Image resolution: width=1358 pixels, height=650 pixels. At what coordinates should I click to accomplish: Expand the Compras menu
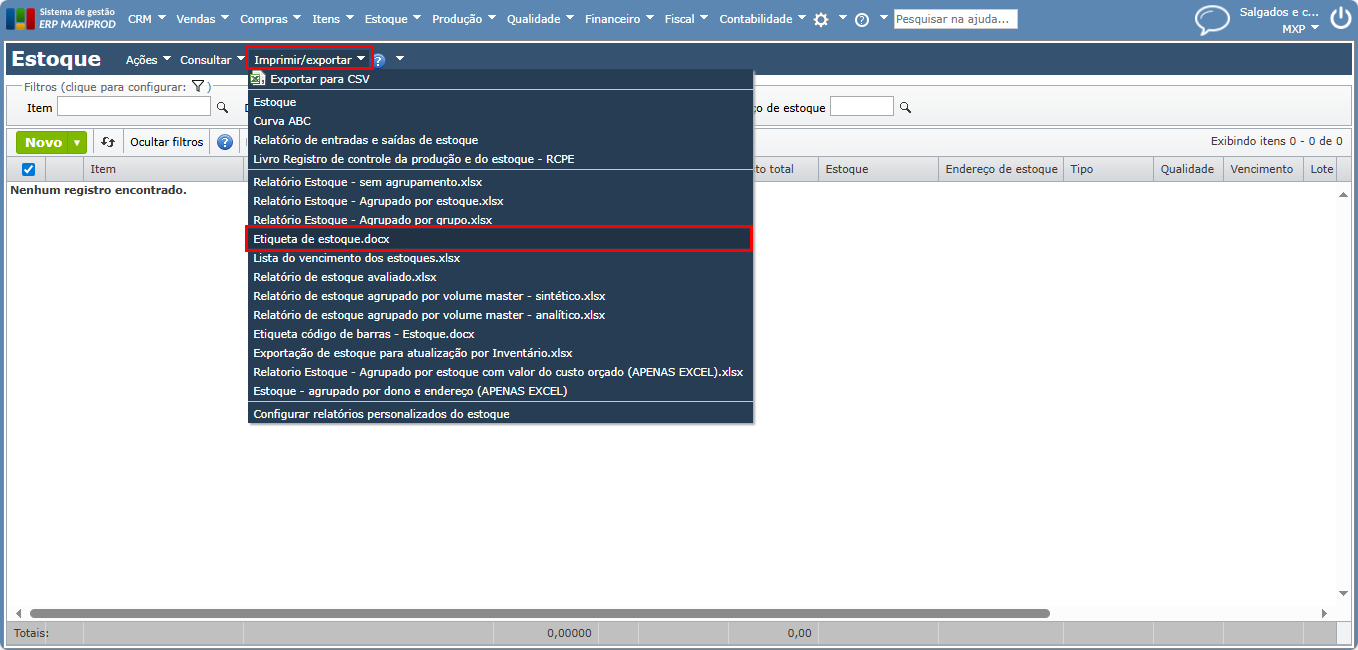(270, 19)
